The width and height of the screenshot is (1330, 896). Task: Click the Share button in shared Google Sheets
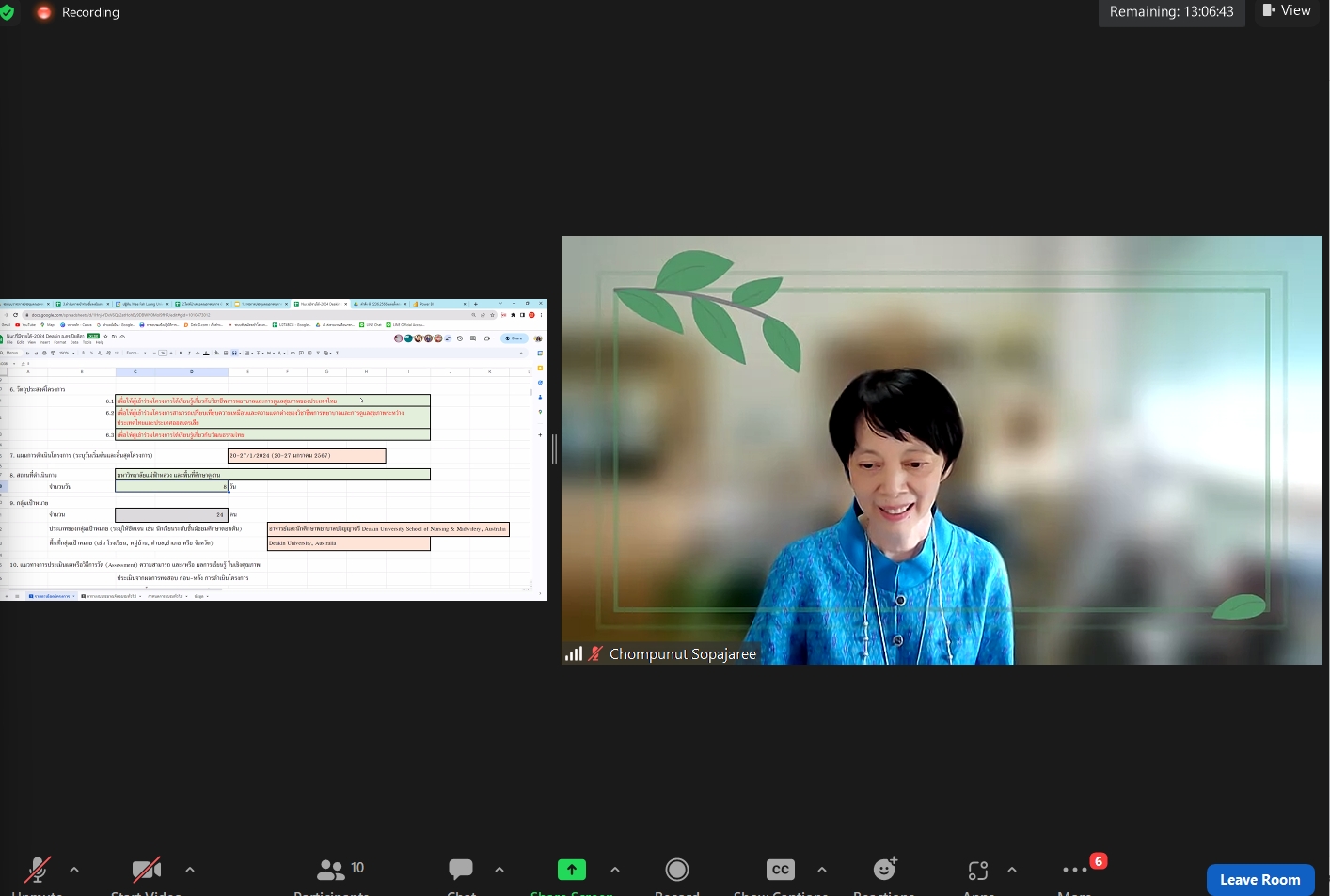click(x=514, y=338)
